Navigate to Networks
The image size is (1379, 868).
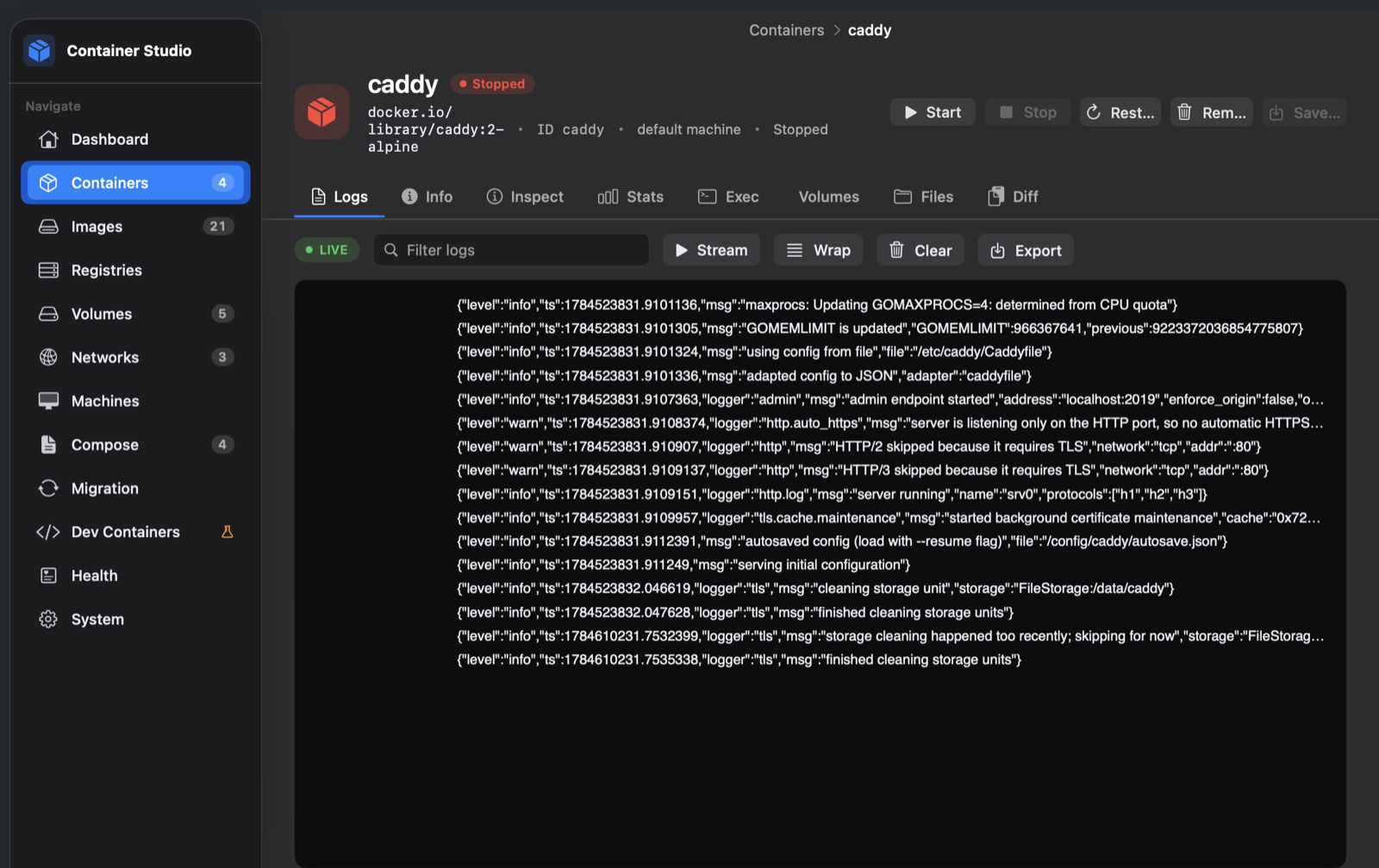135,357
